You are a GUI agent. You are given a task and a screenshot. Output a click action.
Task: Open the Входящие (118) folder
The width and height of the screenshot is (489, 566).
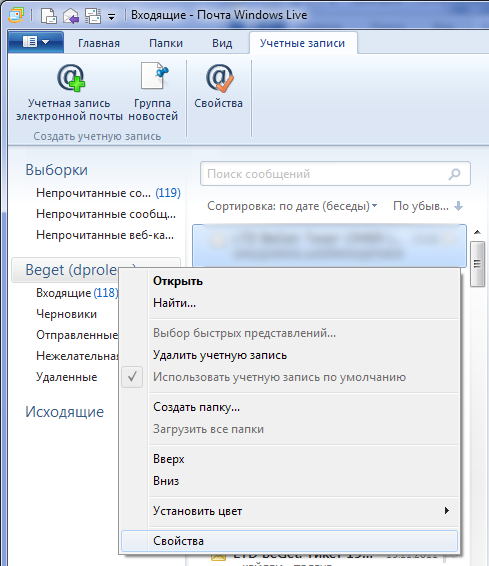pos(77,293)
